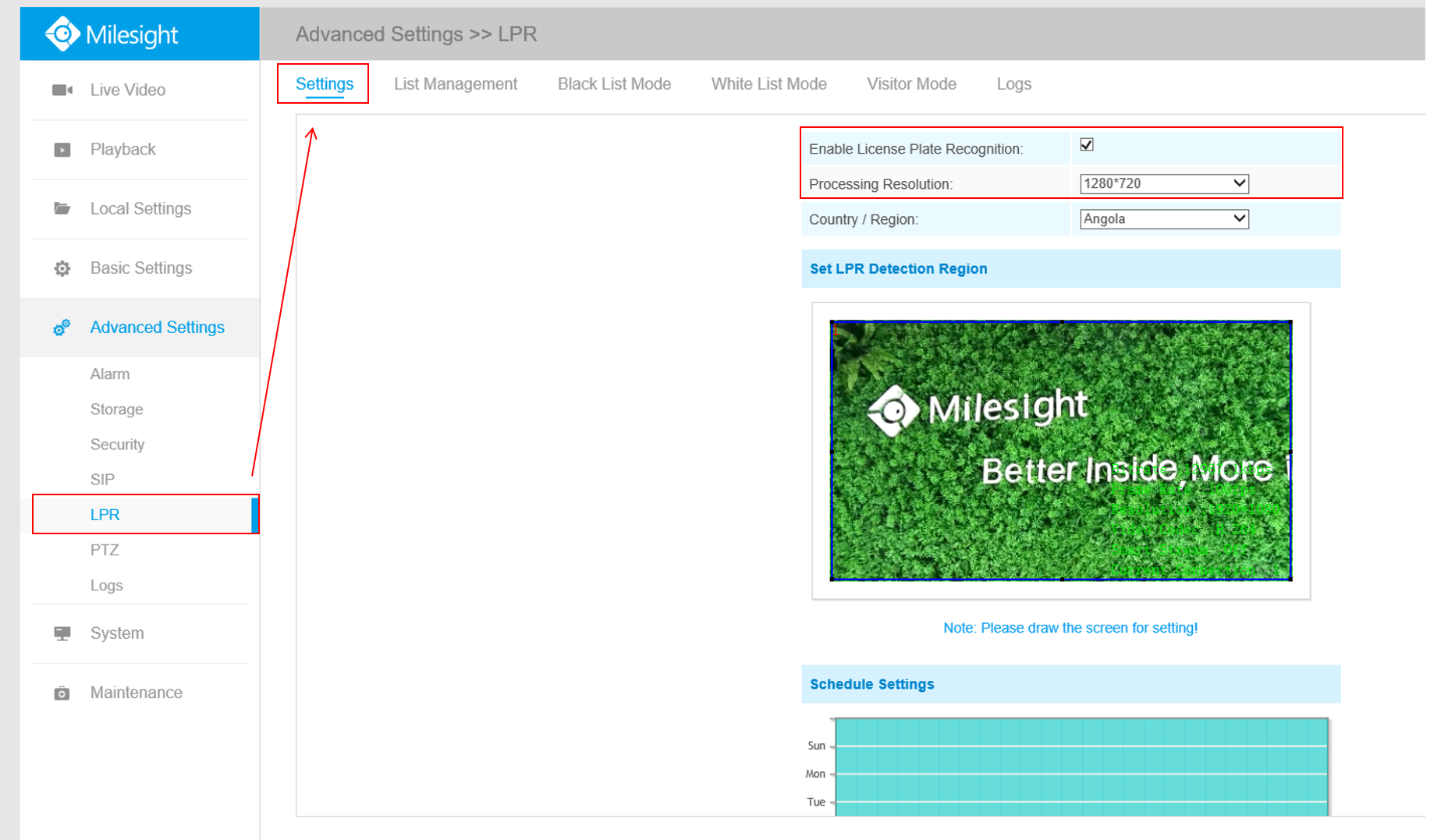This screenshot has height=840, width=1448.
Task: Open the Processing Resolution dropdown
Action: click(x=1164, y=183)
